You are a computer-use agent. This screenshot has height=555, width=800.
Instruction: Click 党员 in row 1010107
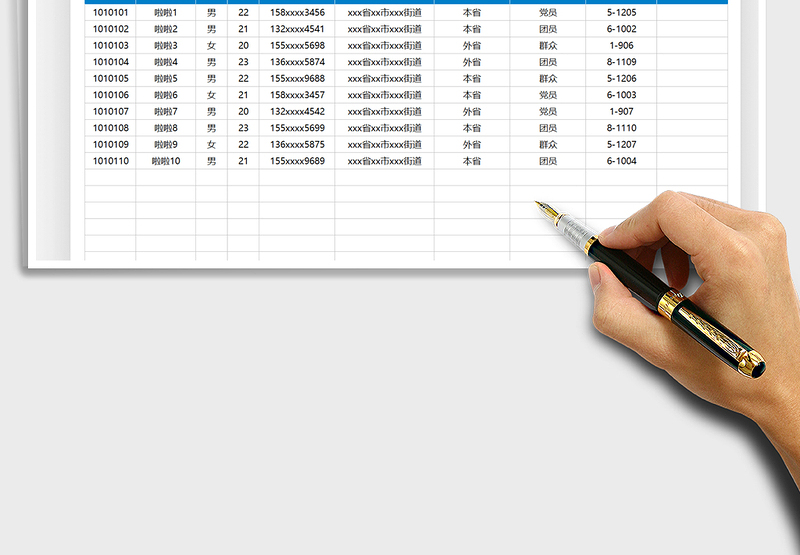[548, 112]
